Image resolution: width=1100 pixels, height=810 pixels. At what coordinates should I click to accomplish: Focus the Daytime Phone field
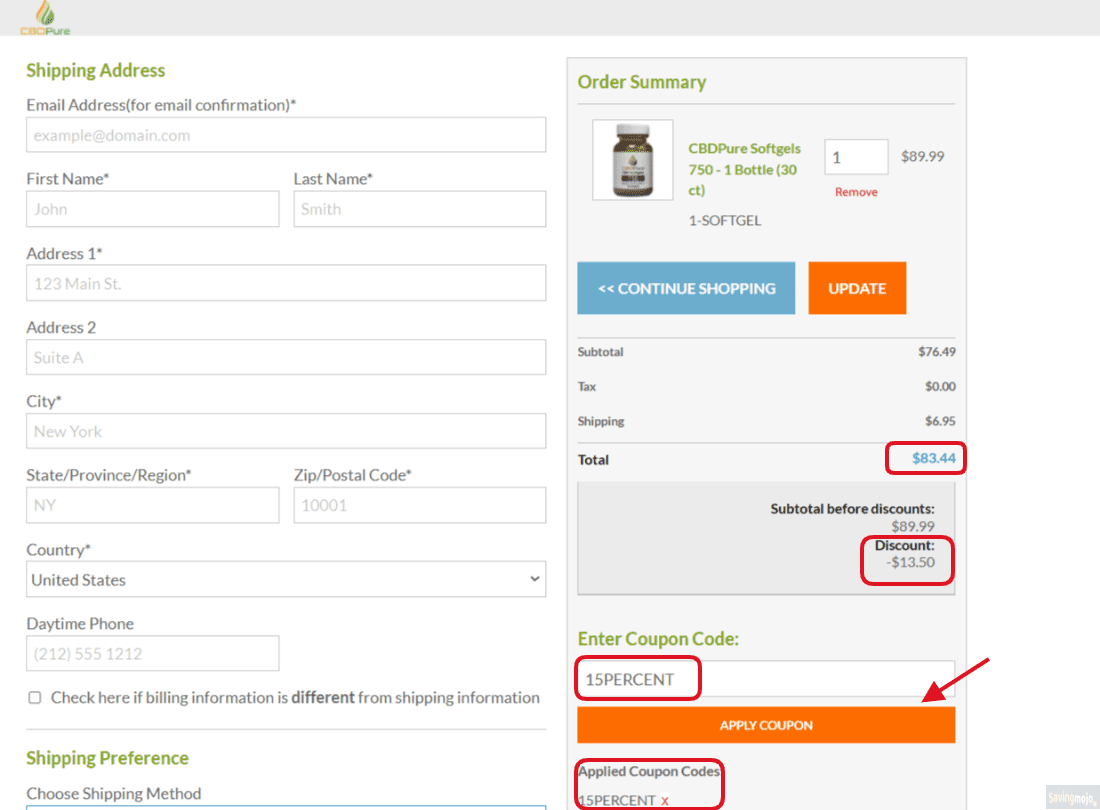pyautogui.click(x=152, y=654)
